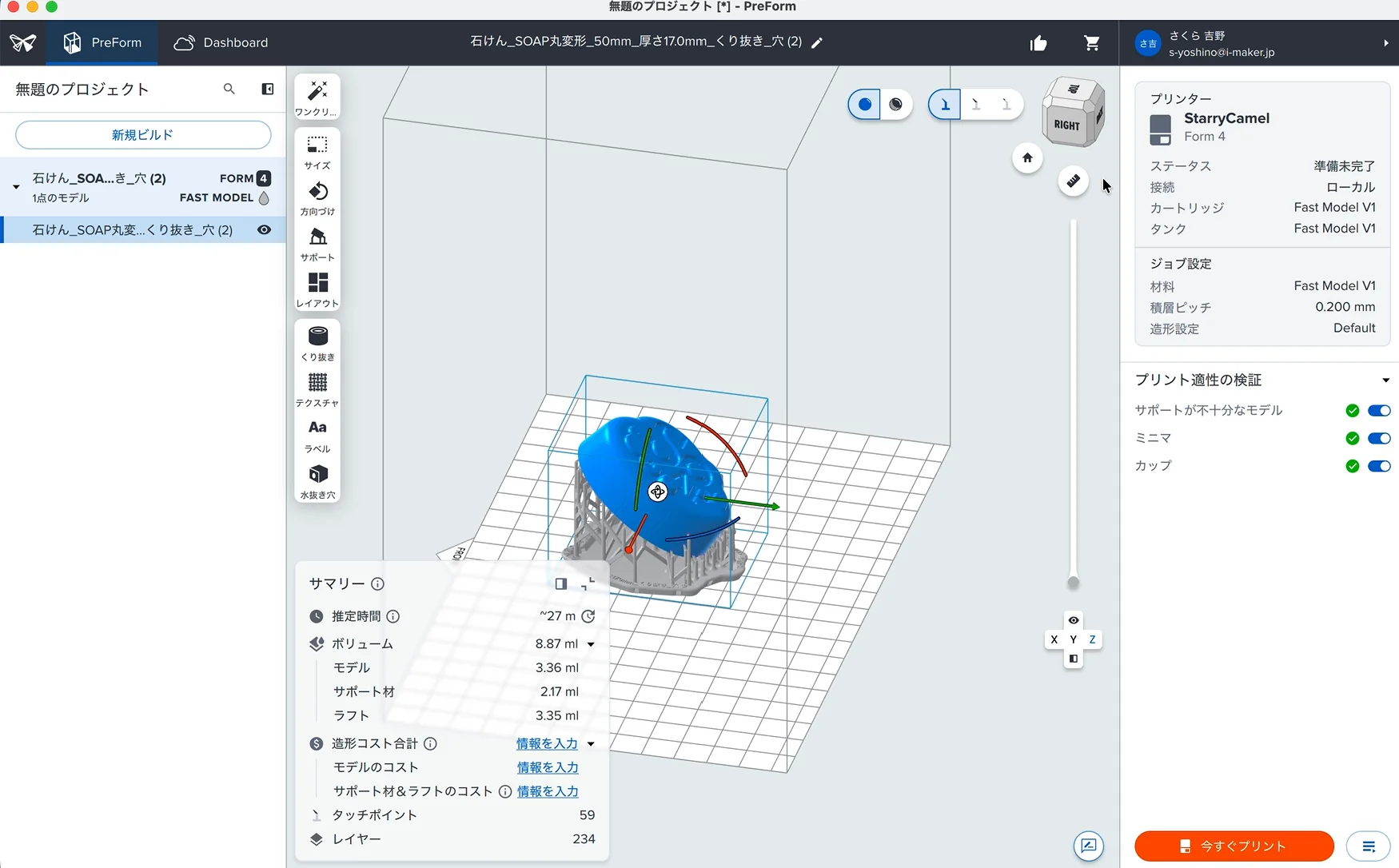The image size is (1399, 868).
Task: Recalculate the estimated time refresh icon
Action: click(588, 616)
